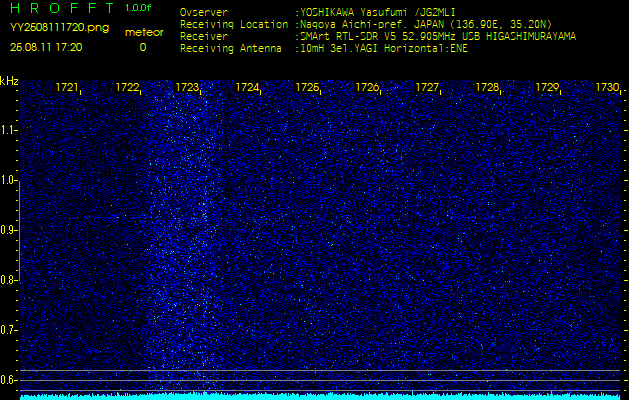
Task: Click the 0.8 frequency axis label
Action: (7, 280)
